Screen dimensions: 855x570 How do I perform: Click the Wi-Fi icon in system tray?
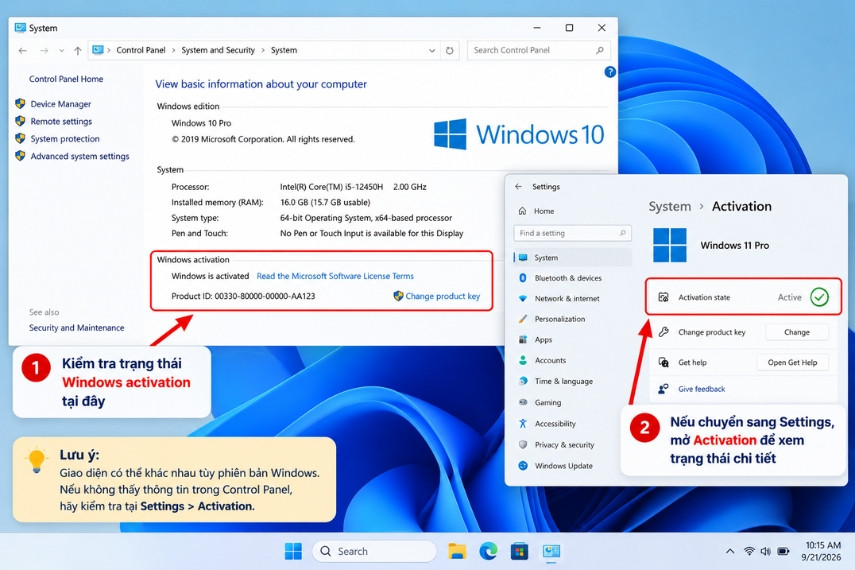(x=749, y=551)
